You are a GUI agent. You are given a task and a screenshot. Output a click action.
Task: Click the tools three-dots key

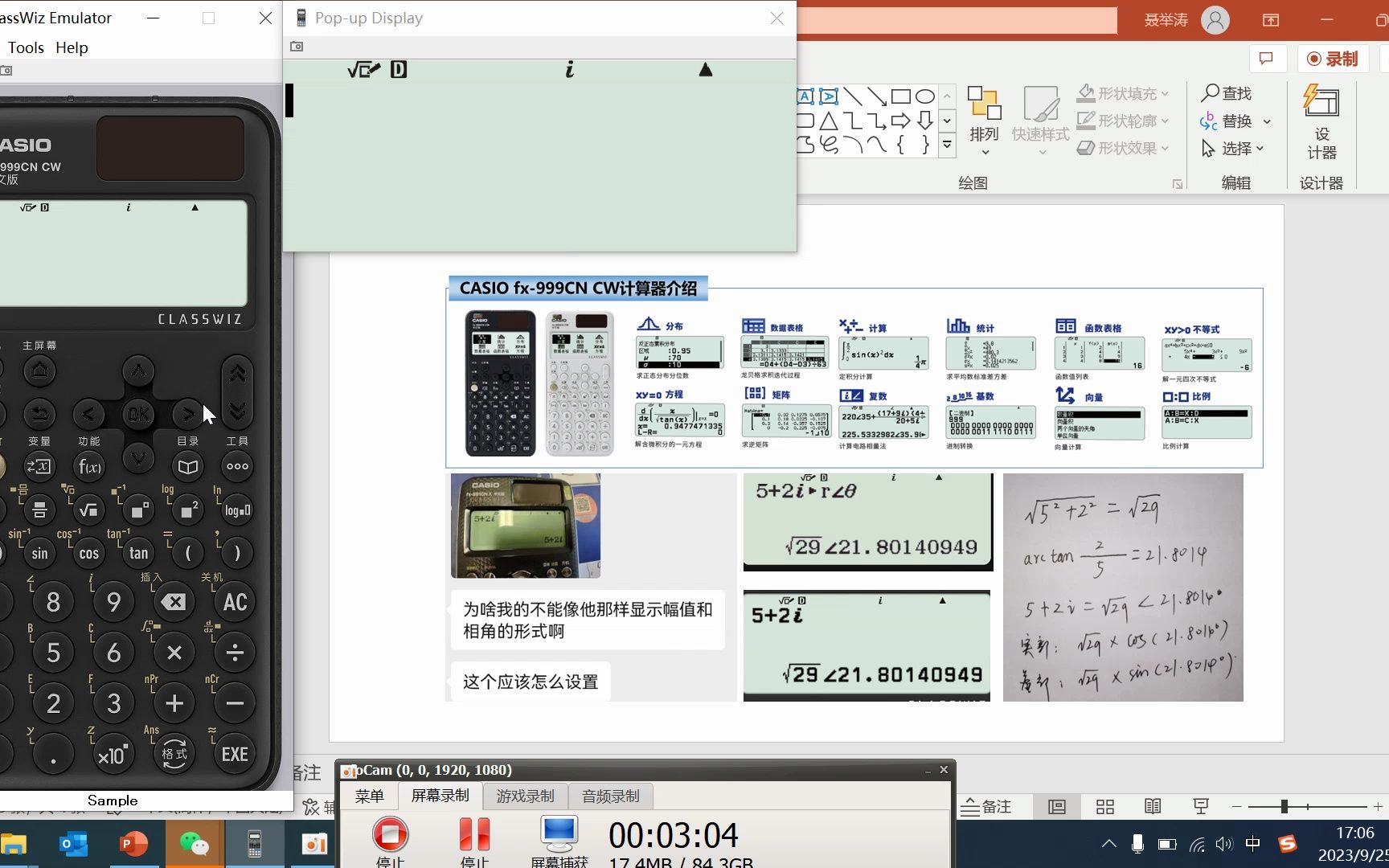tap(237, 466)
